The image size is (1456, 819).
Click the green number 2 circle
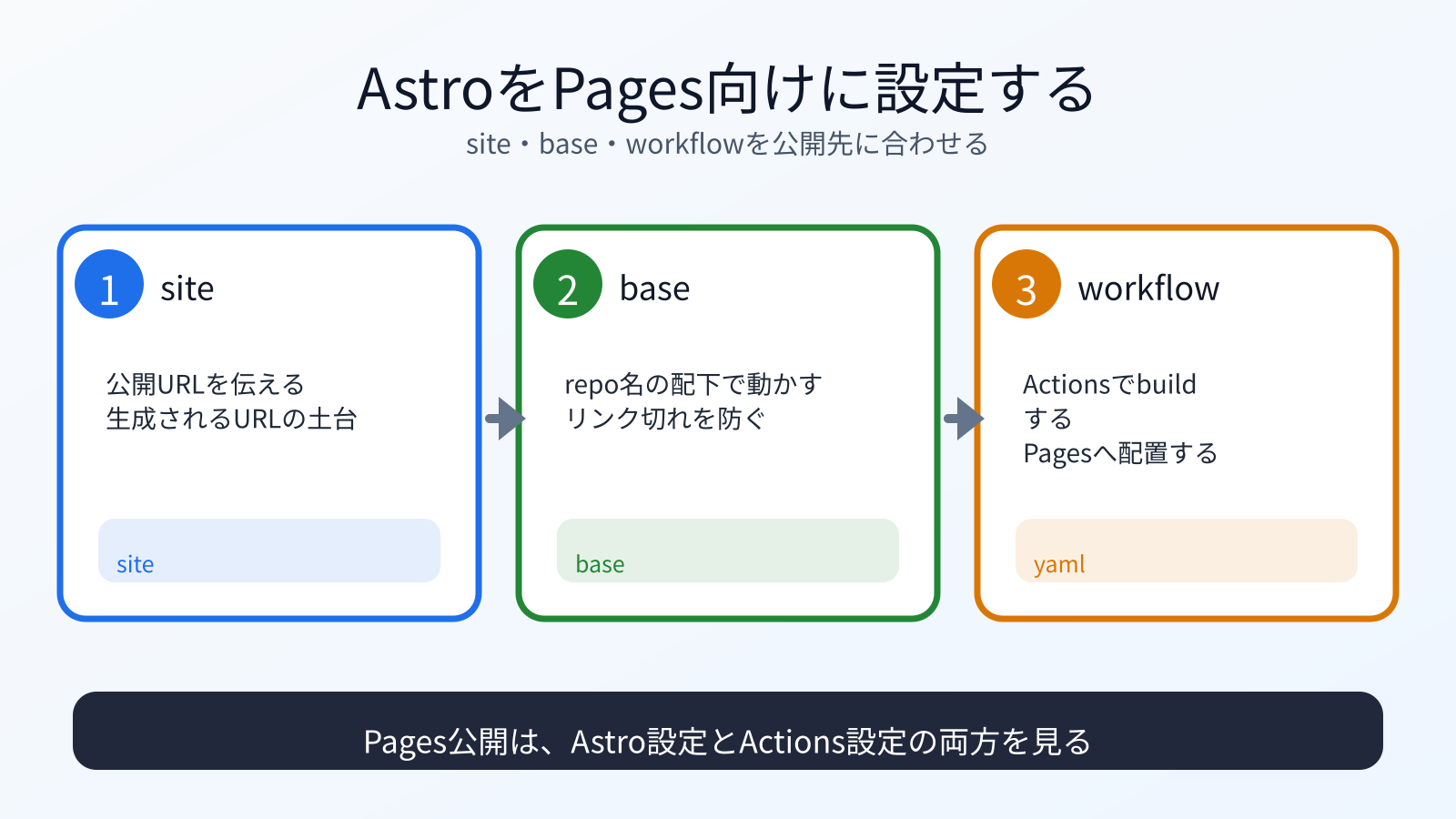coord(568,284)
